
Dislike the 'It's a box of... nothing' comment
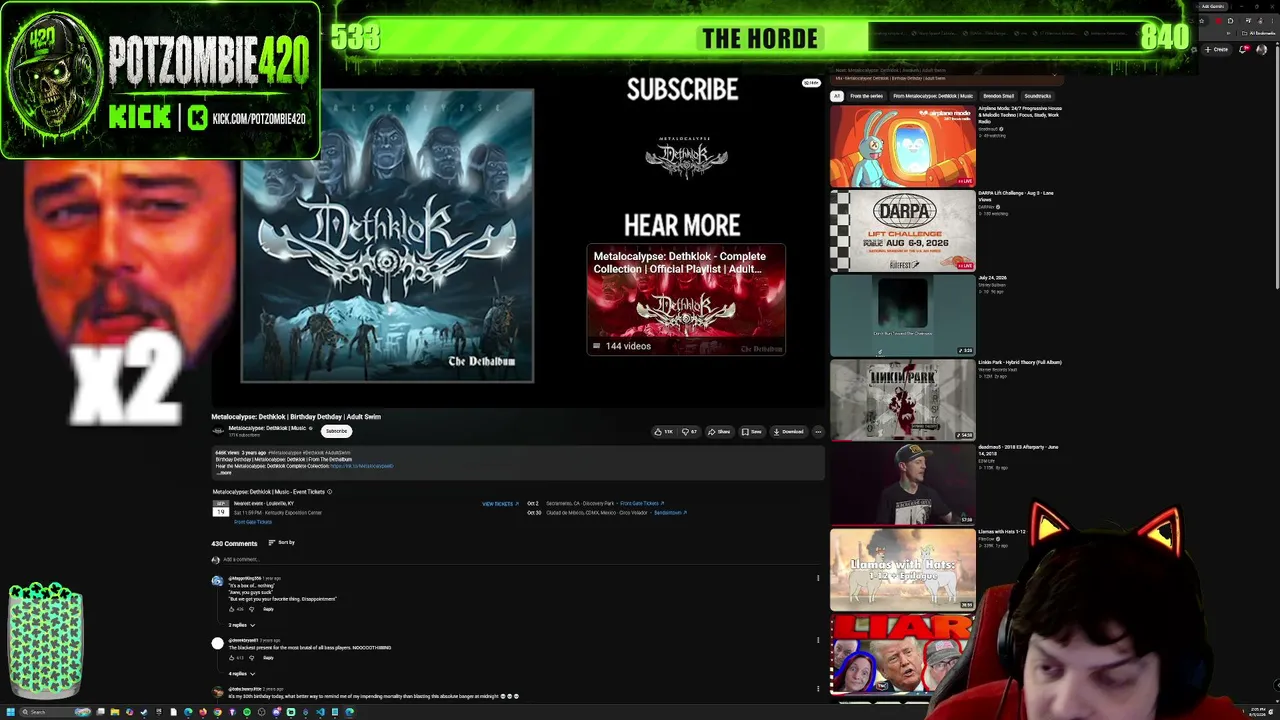(252, 609)
